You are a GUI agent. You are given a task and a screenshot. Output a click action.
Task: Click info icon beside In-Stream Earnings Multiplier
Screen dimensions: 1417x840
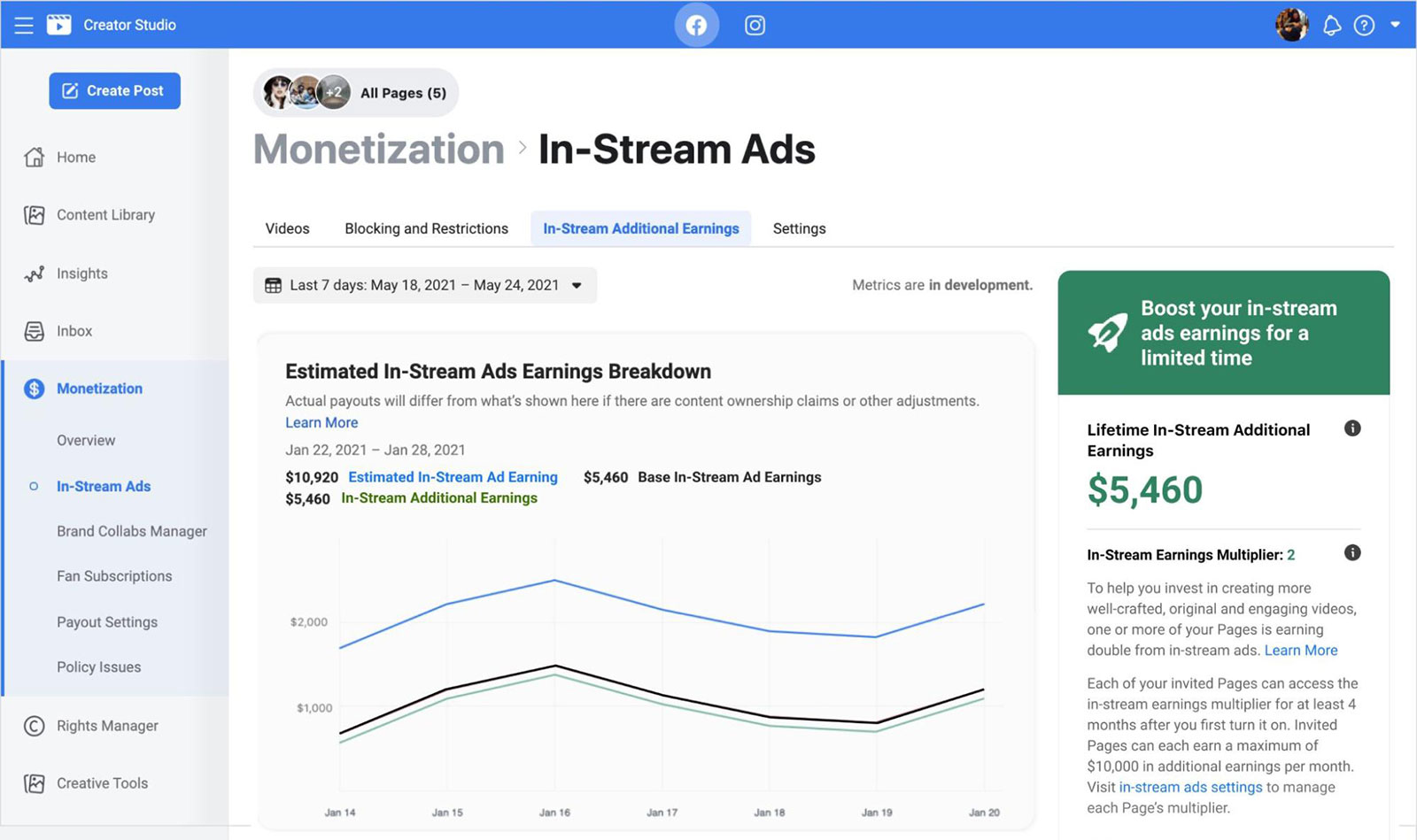point(1351,553)
